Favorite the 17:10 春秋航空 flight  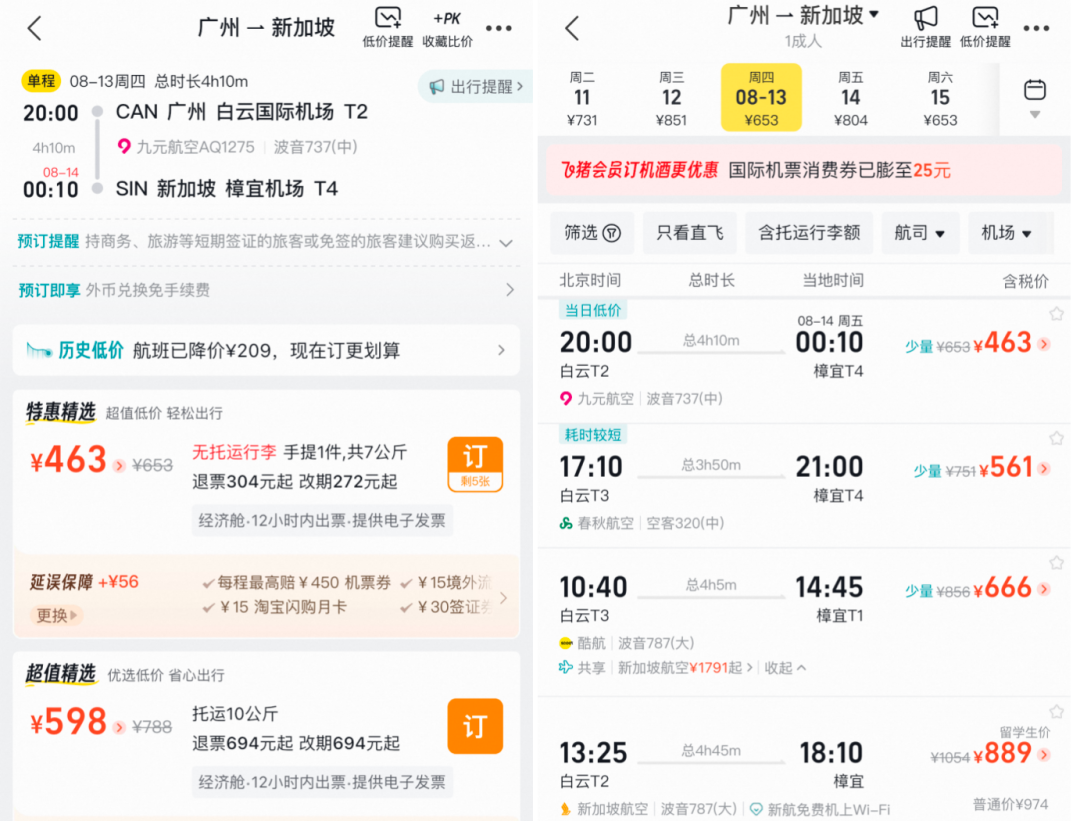(1056, 438)
